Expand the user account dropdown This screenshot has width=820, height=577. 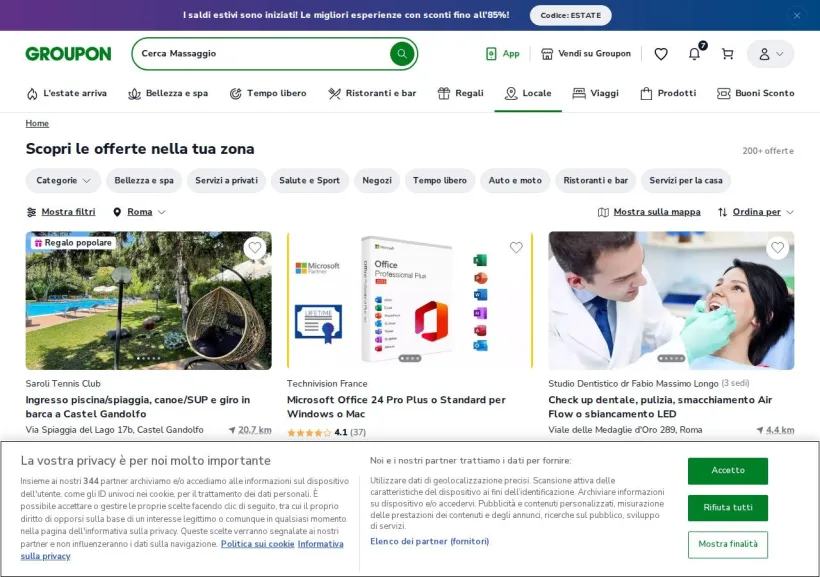pos(770,53)
